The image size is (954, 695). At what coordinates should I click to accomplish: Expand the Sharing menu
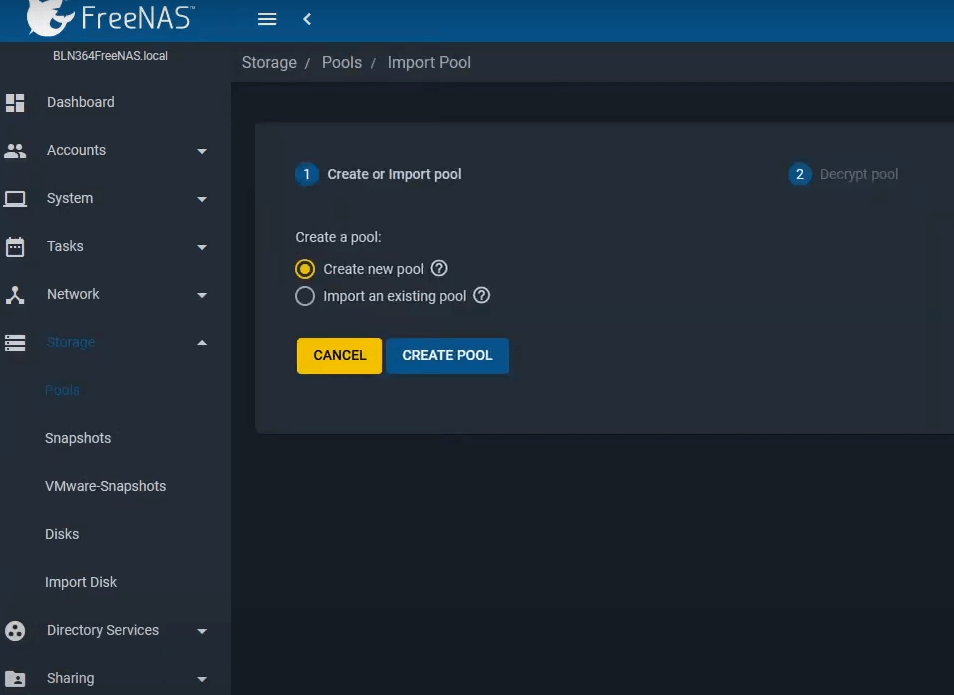pos(201,678)
